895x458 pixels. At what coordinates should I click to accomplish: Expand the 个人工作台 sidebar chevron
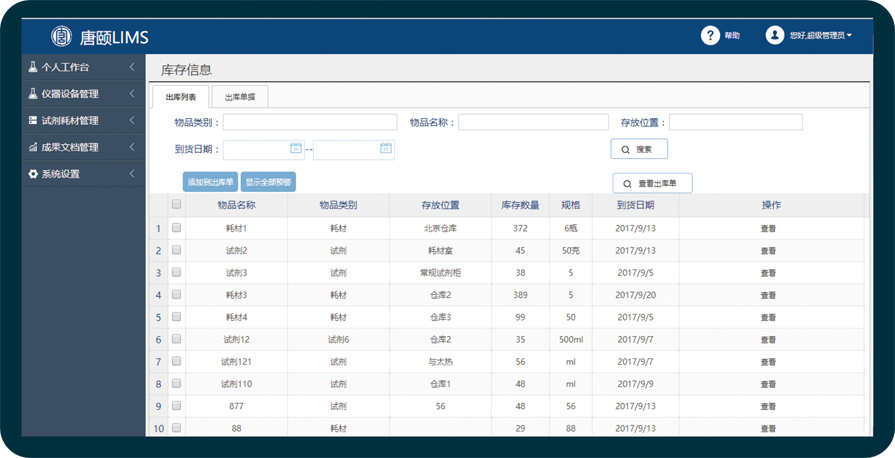click(x=132, y=67)
